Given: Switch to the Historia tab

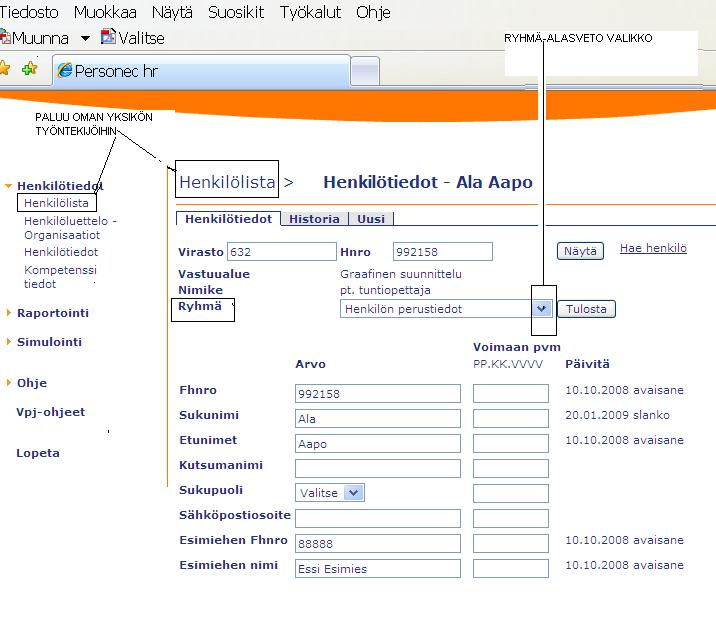Looking at the screenshot, I should (314, 219).
